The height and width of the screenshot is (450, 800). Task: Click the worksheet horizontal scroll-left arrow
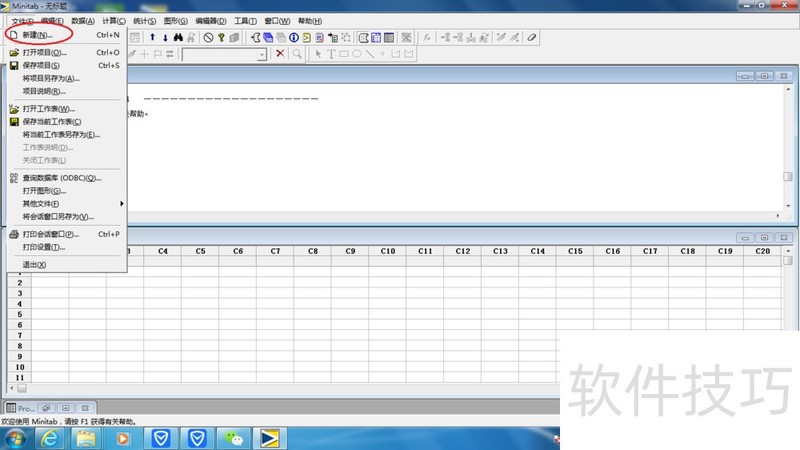(12, 388)
